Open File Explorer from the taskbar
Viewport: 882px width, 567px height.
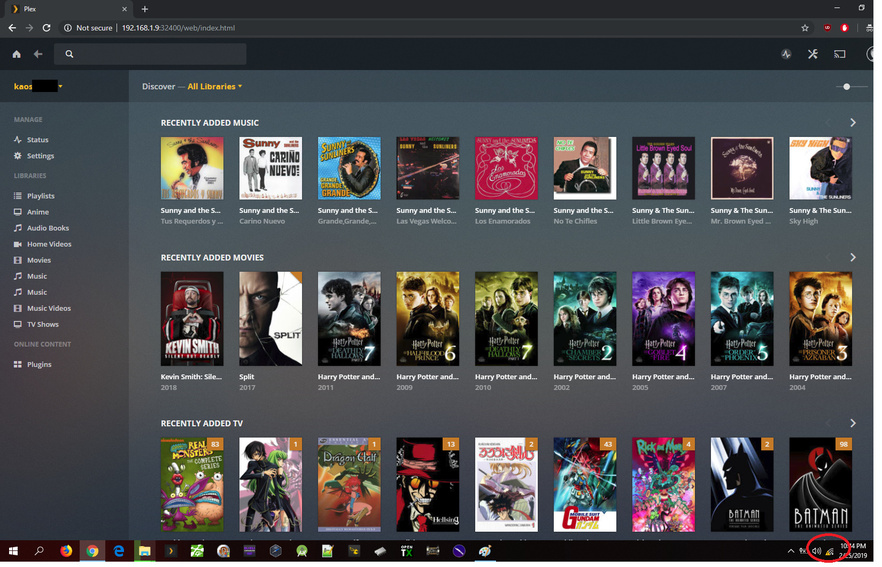(x=145, y=551)
